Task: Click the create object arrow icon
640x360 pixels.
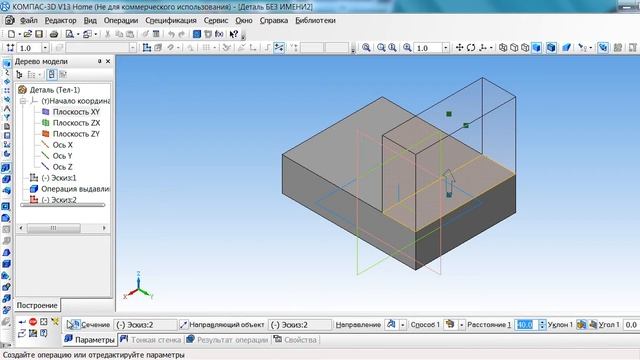Action: point(22,322)
